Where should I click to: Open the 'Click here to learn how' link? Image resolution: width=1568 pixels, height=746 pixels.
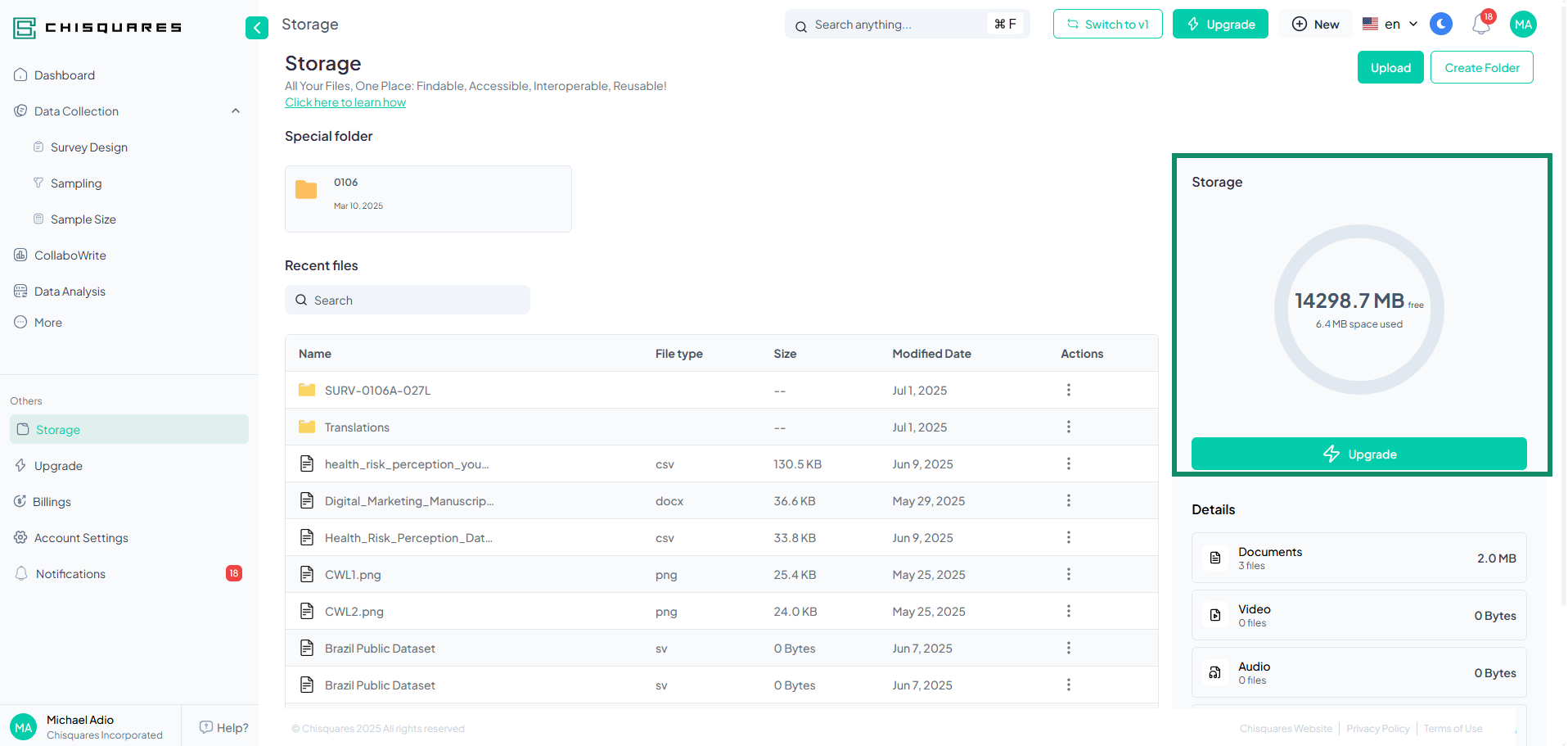pyautogui.click(x=345, y=102)
